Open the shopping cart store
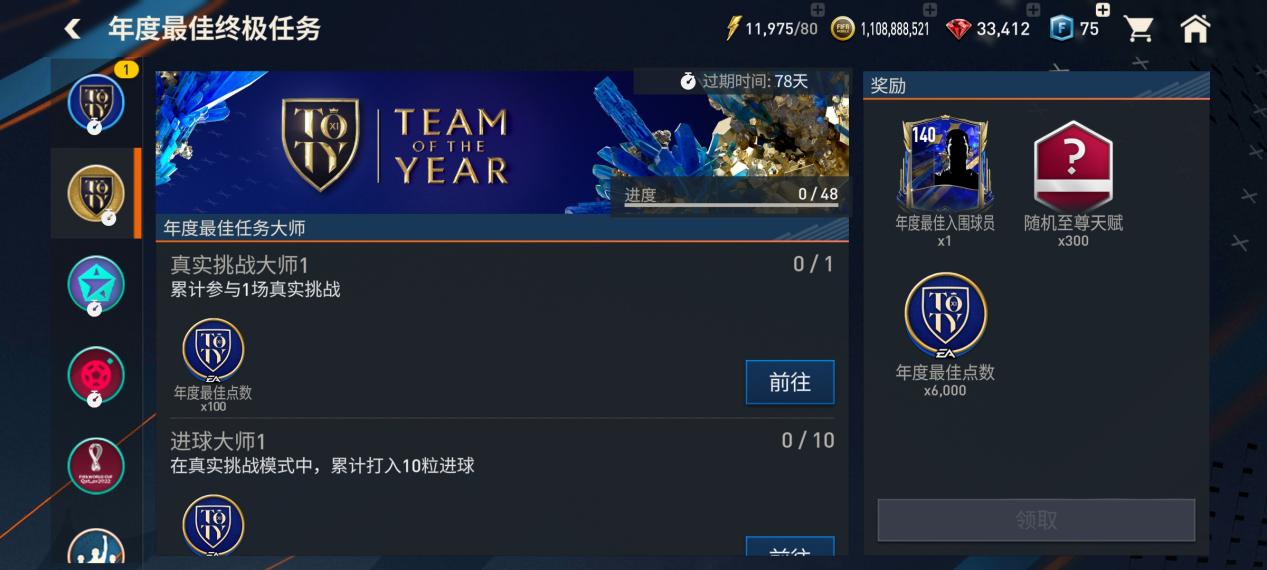Image resolution: width=1267 pixels, height=570 pixels. 1139,29
